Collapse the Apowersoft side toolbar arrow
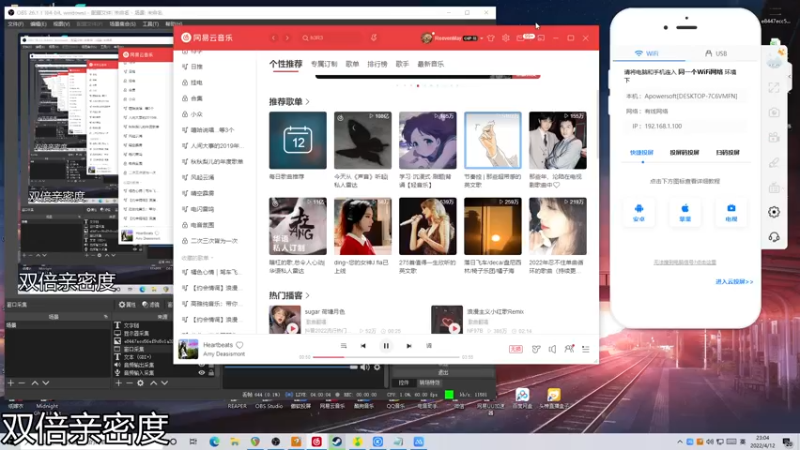800x450 pixels. pos(789,77)
